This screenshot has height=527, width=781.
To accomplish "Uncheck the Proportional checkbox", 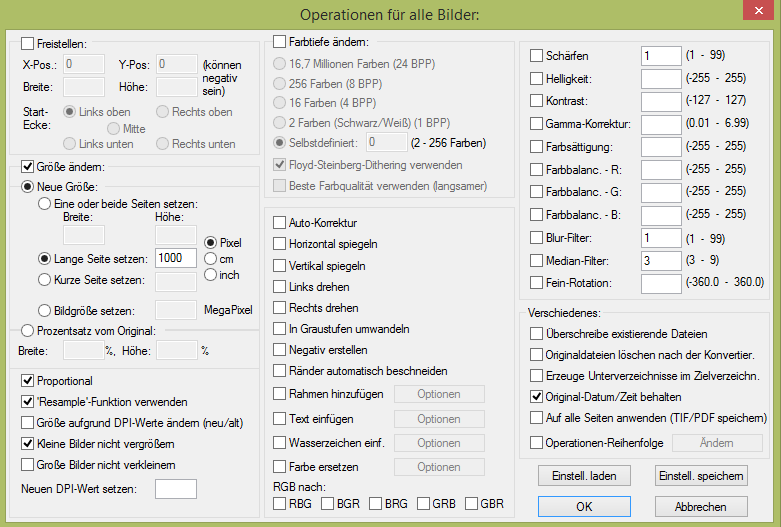I will click(28, 381).
